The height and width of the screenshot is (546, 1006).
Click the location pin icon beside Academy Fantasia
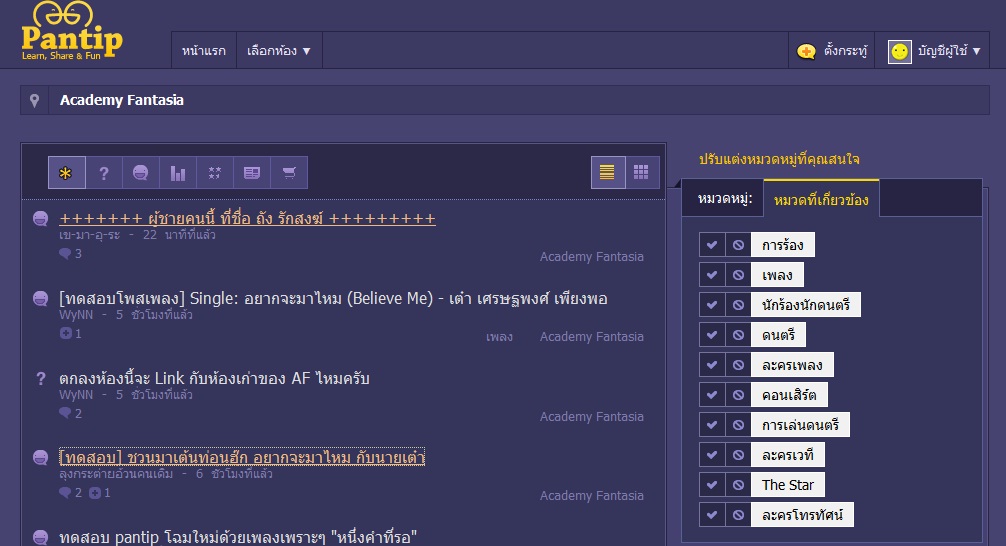pos(35,101)
